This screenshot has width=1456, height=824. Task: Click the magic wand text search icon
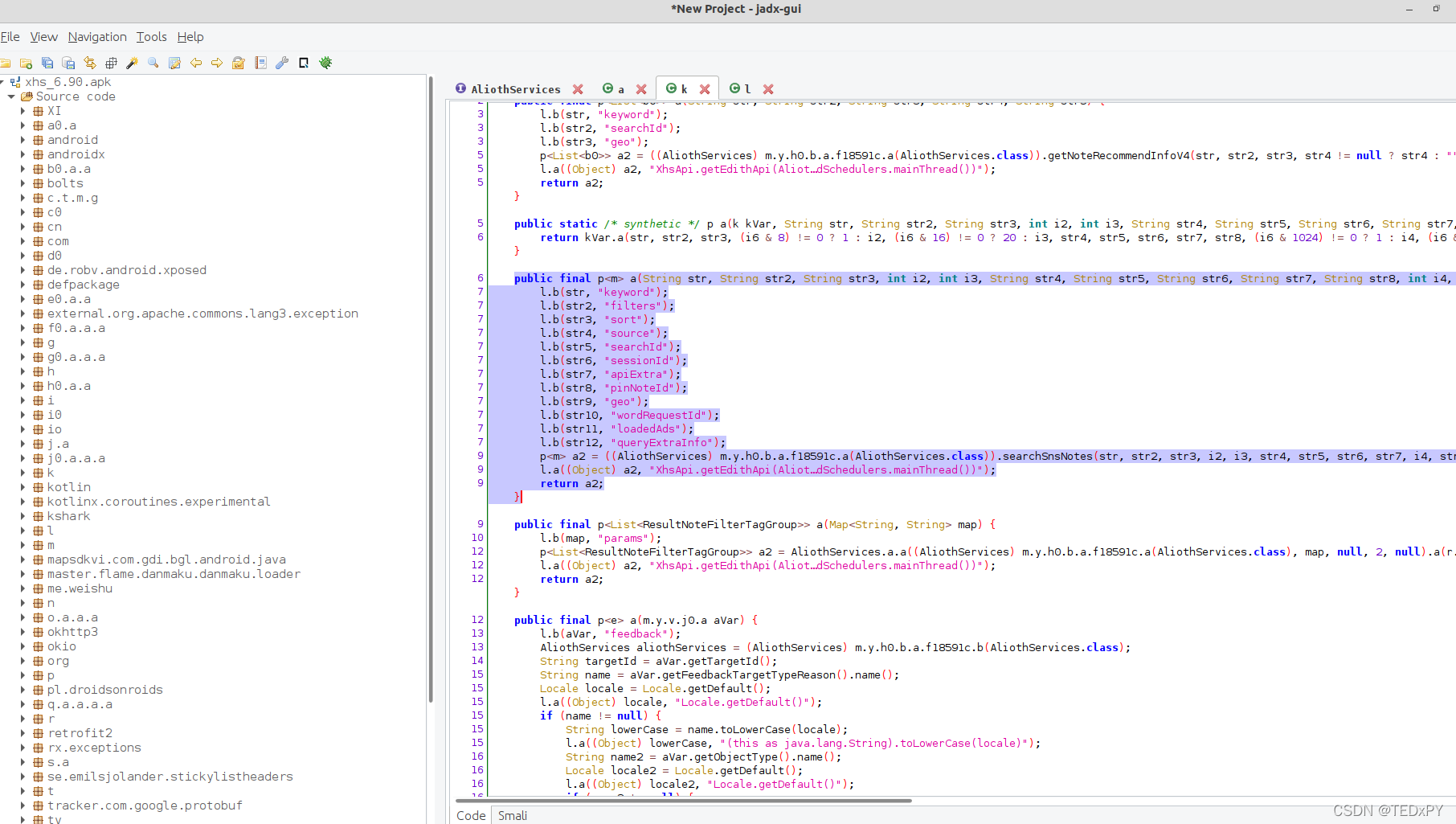[x=133, y=63]
